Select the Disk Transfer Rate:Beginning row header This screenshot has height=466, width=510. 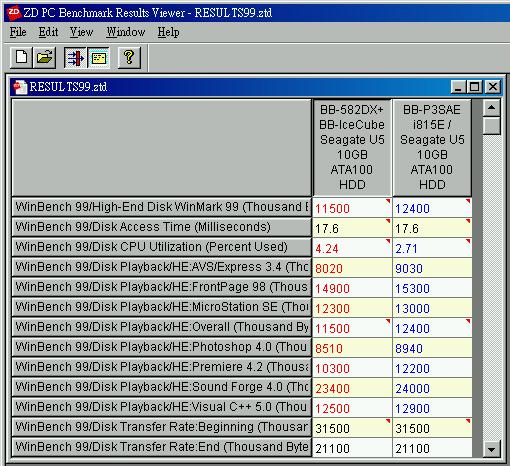point(162,427)
